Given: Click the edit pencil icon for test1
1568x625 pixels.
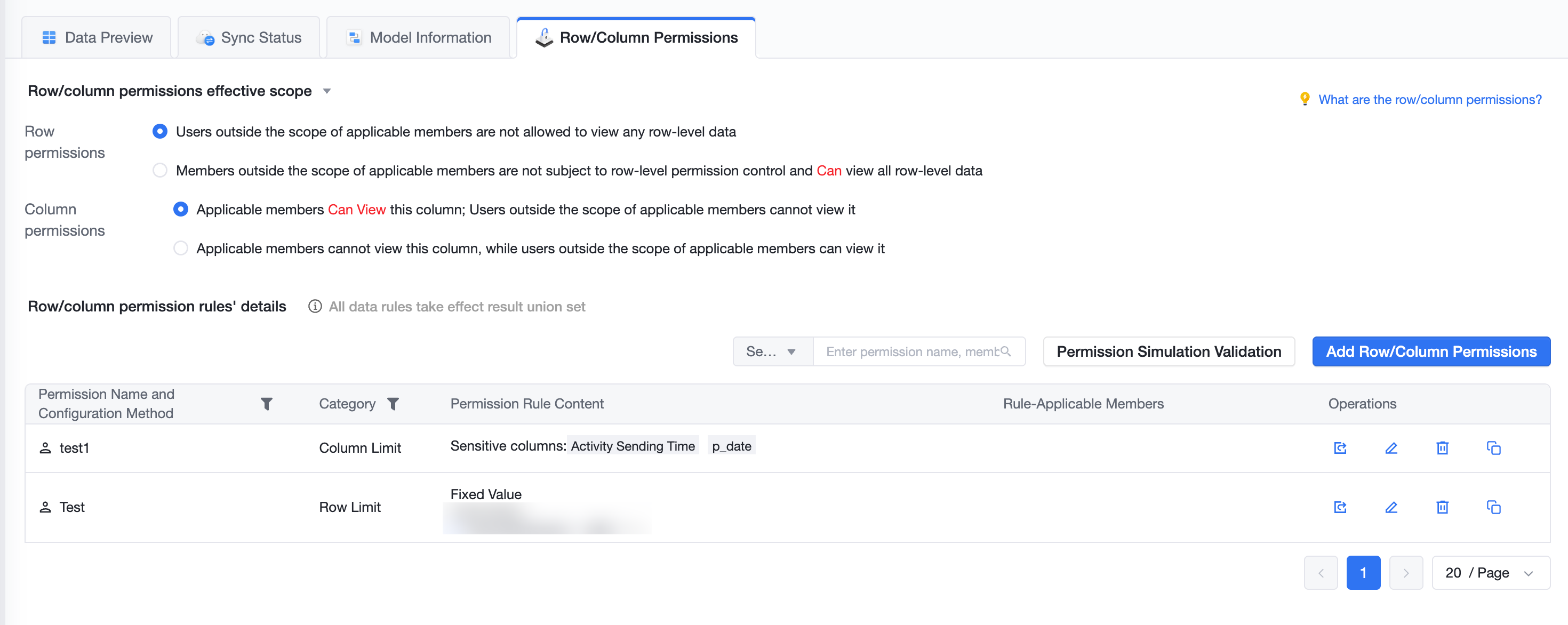Looking at the screenshot, I should pos(1391,448).
